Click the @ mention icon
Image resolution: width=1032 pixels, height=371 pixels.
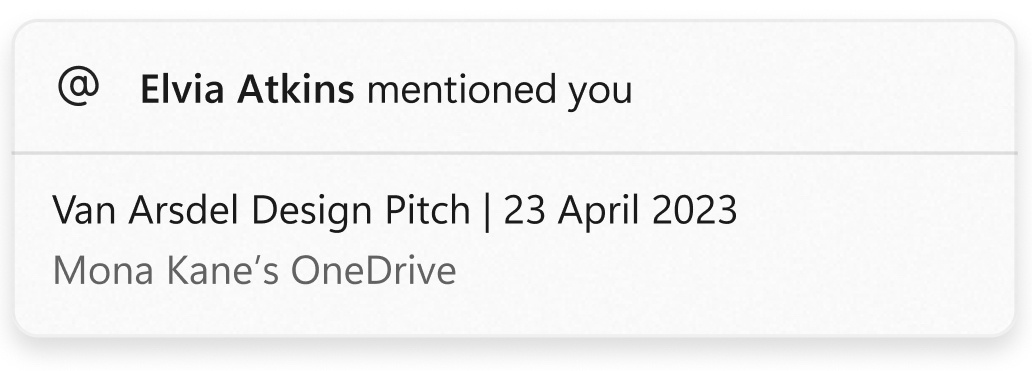(78, 87)
